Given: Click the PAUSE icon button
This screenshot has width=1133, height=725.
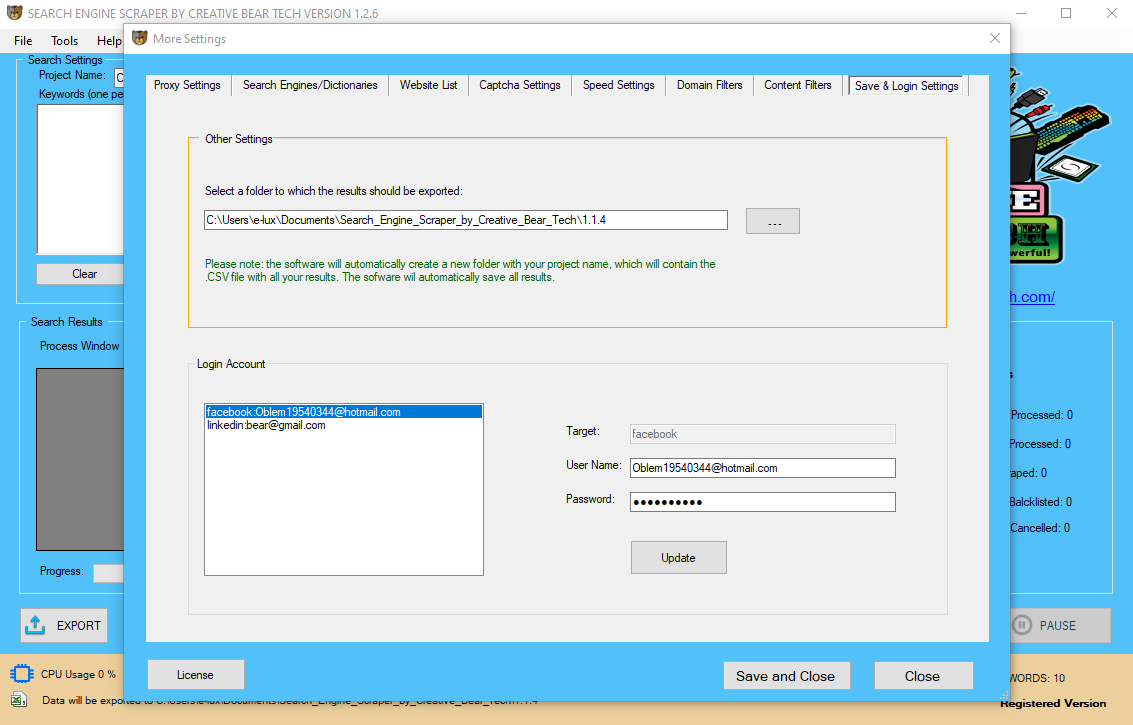Looking at the screenshot, I should 1023,625.
